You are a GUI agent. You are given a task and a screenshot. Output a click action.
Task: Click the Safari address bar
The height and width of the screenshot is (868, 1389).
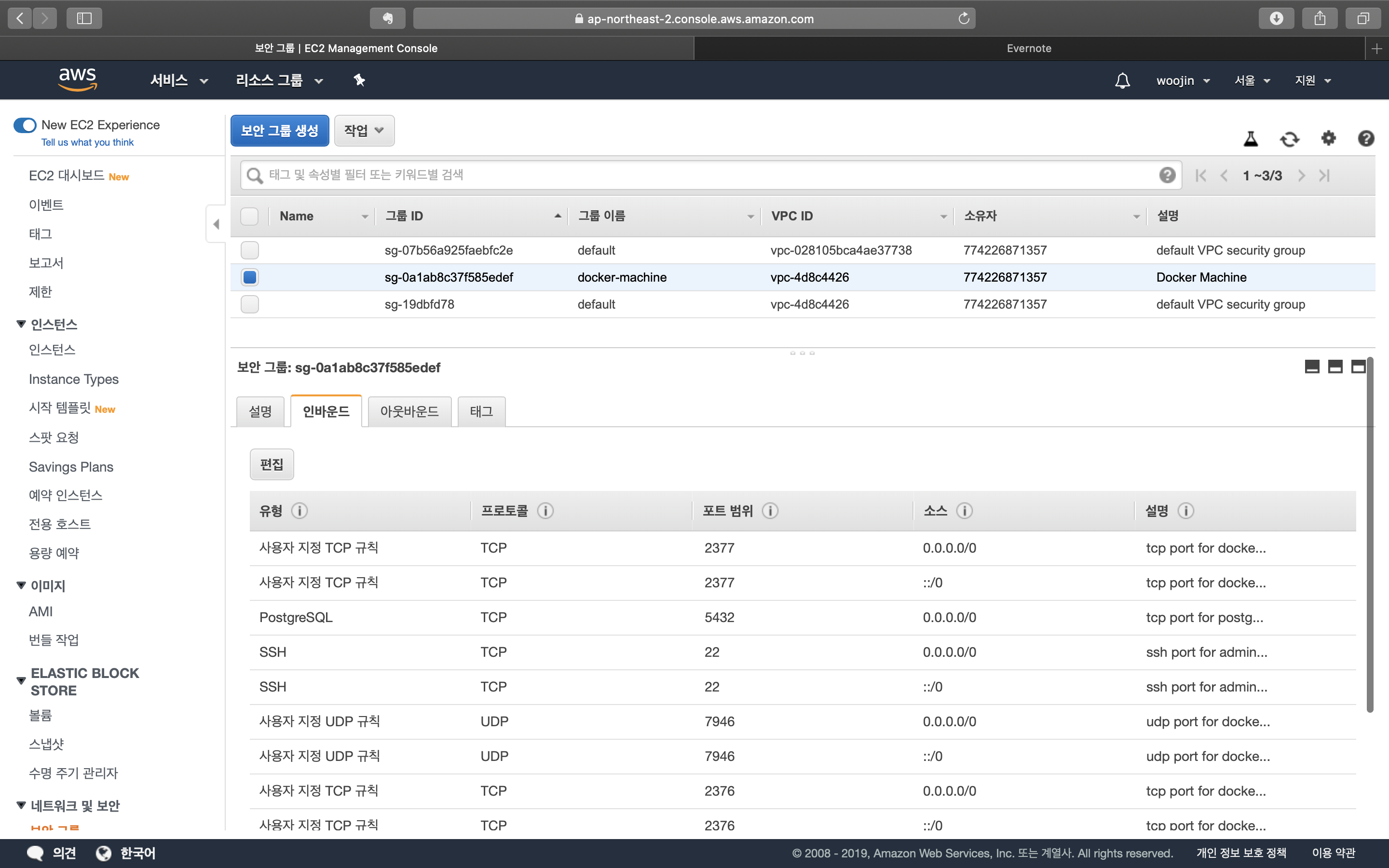694,18
